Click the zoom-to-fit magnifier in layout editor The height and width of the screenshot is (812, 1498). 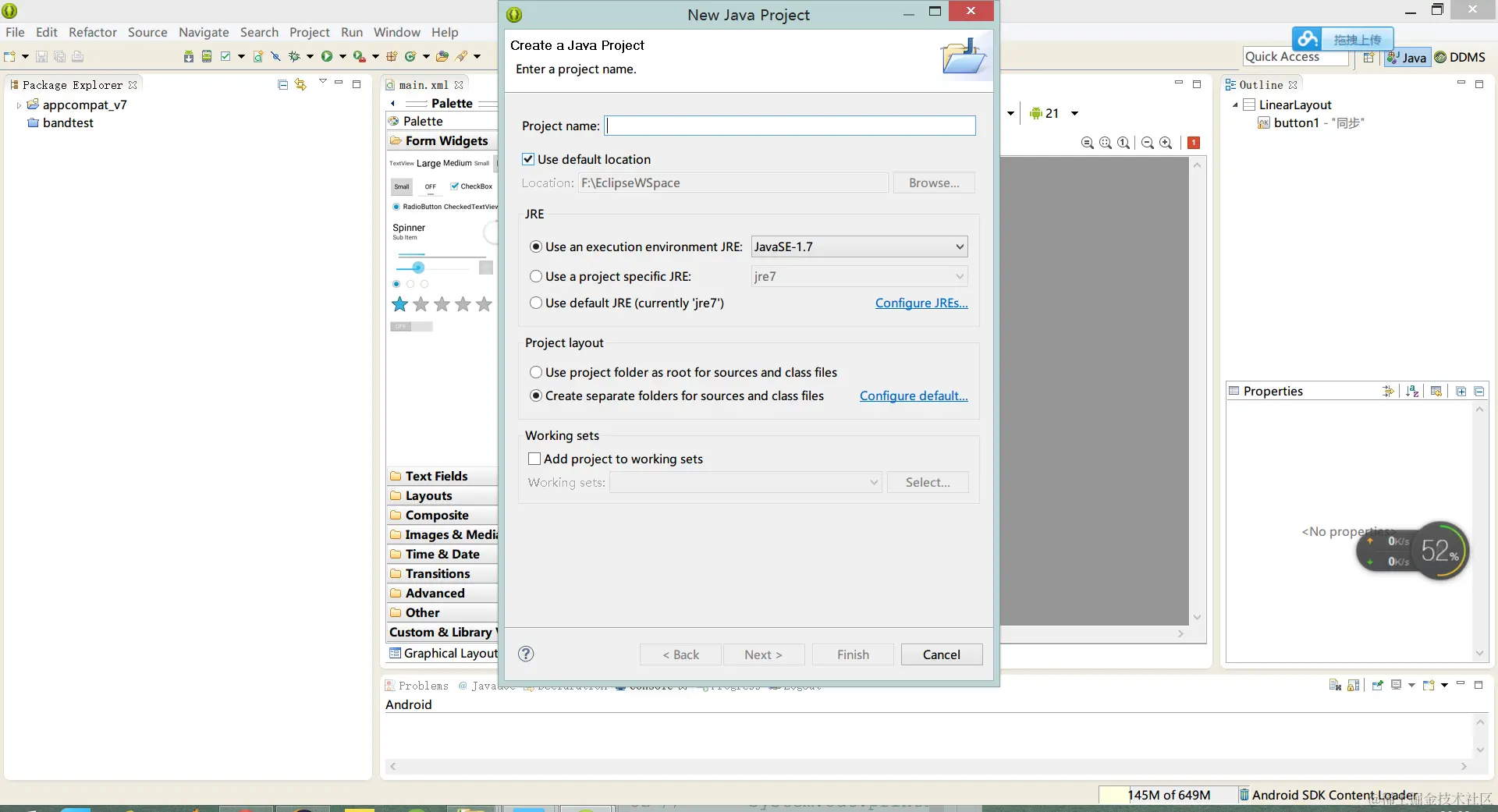[1106, 143]
